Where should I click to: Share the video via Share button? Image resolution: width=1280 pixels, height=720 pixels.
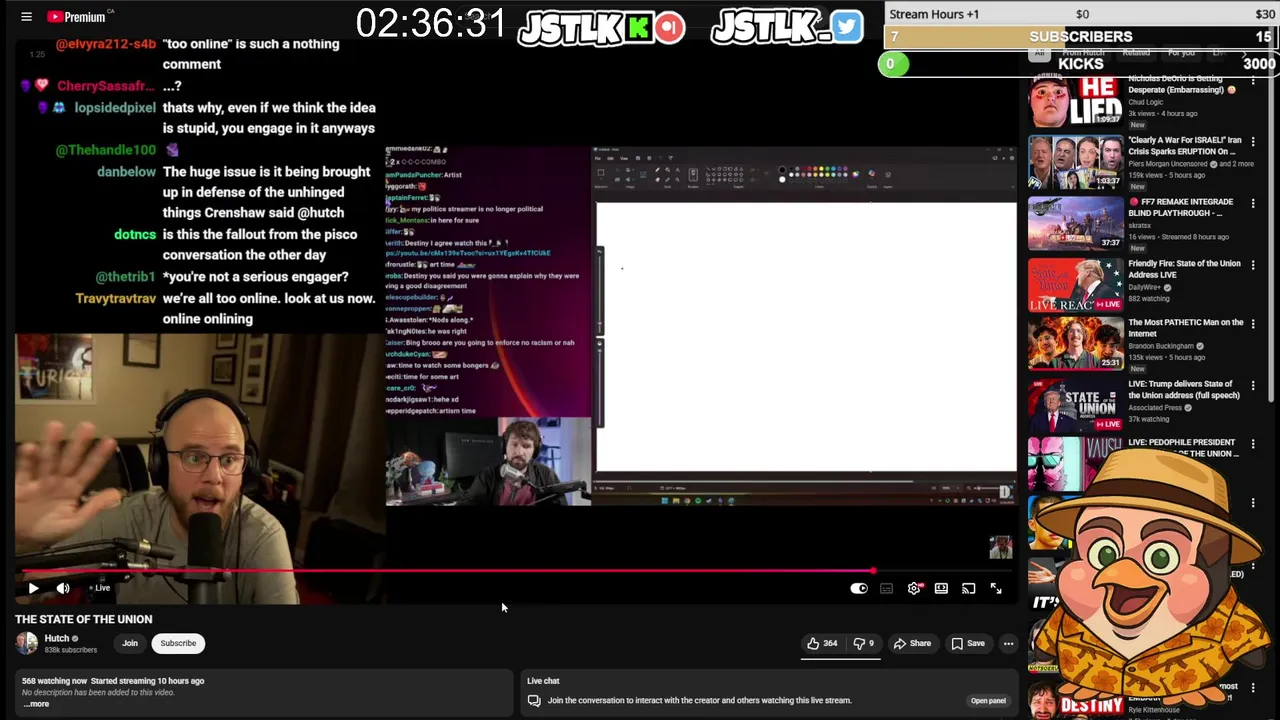pyautogui.click(x=912, y=643)
